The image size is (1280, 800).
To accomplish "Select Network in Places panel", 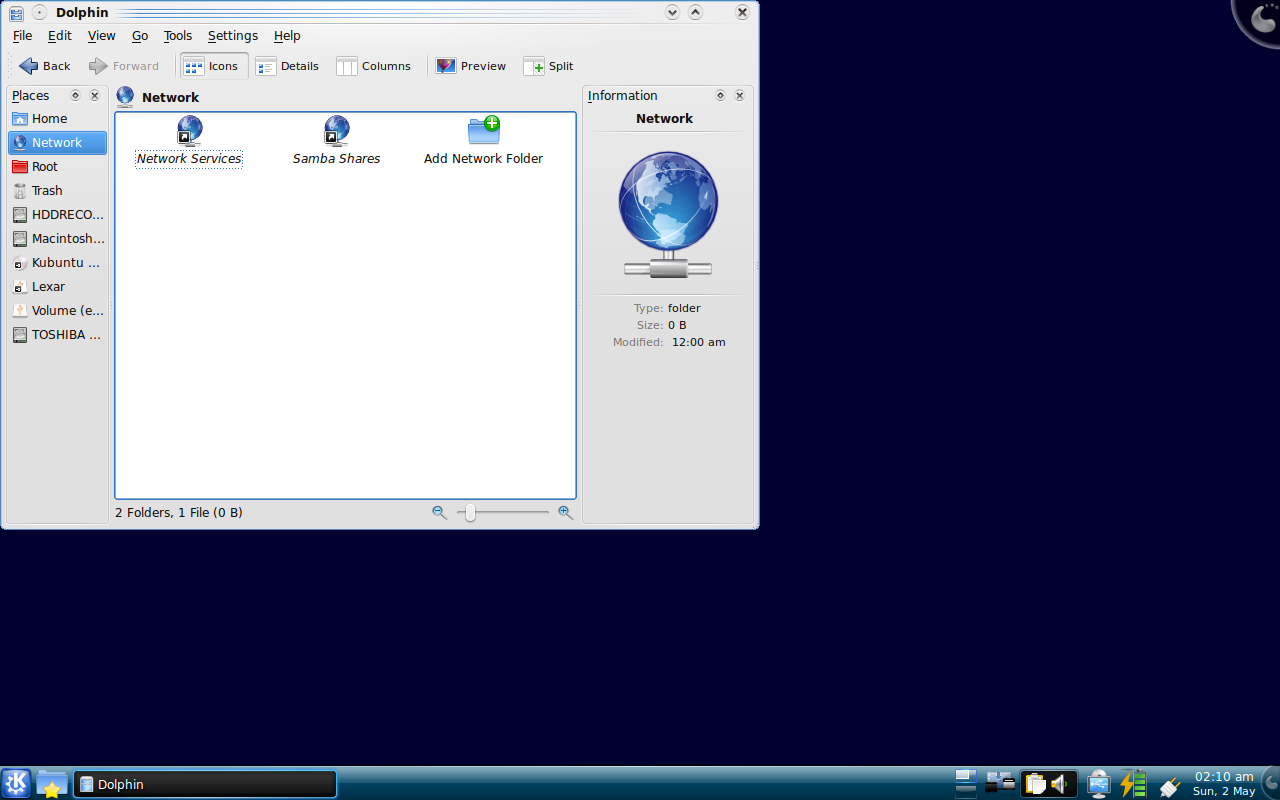I will point(57,142).
